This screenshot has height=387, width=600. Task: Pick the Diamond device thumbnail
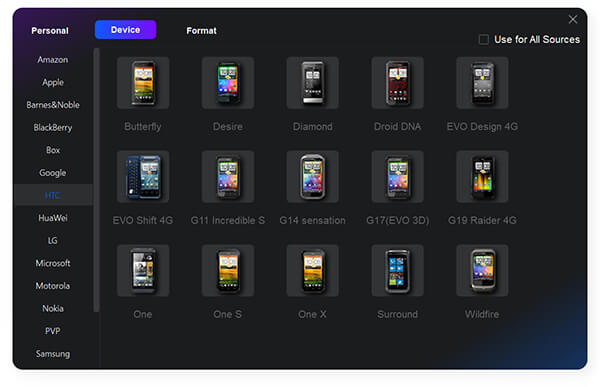[x=313, y=83]
